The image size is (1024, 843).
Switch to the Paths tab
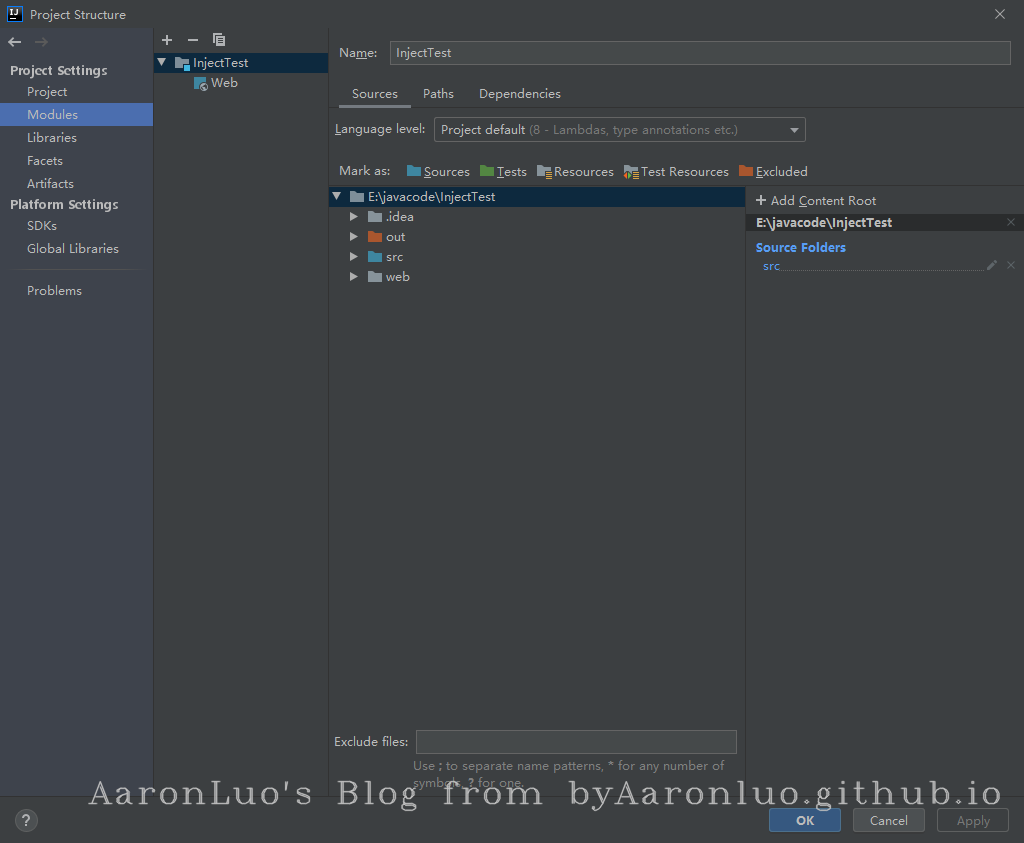point(438,94)
